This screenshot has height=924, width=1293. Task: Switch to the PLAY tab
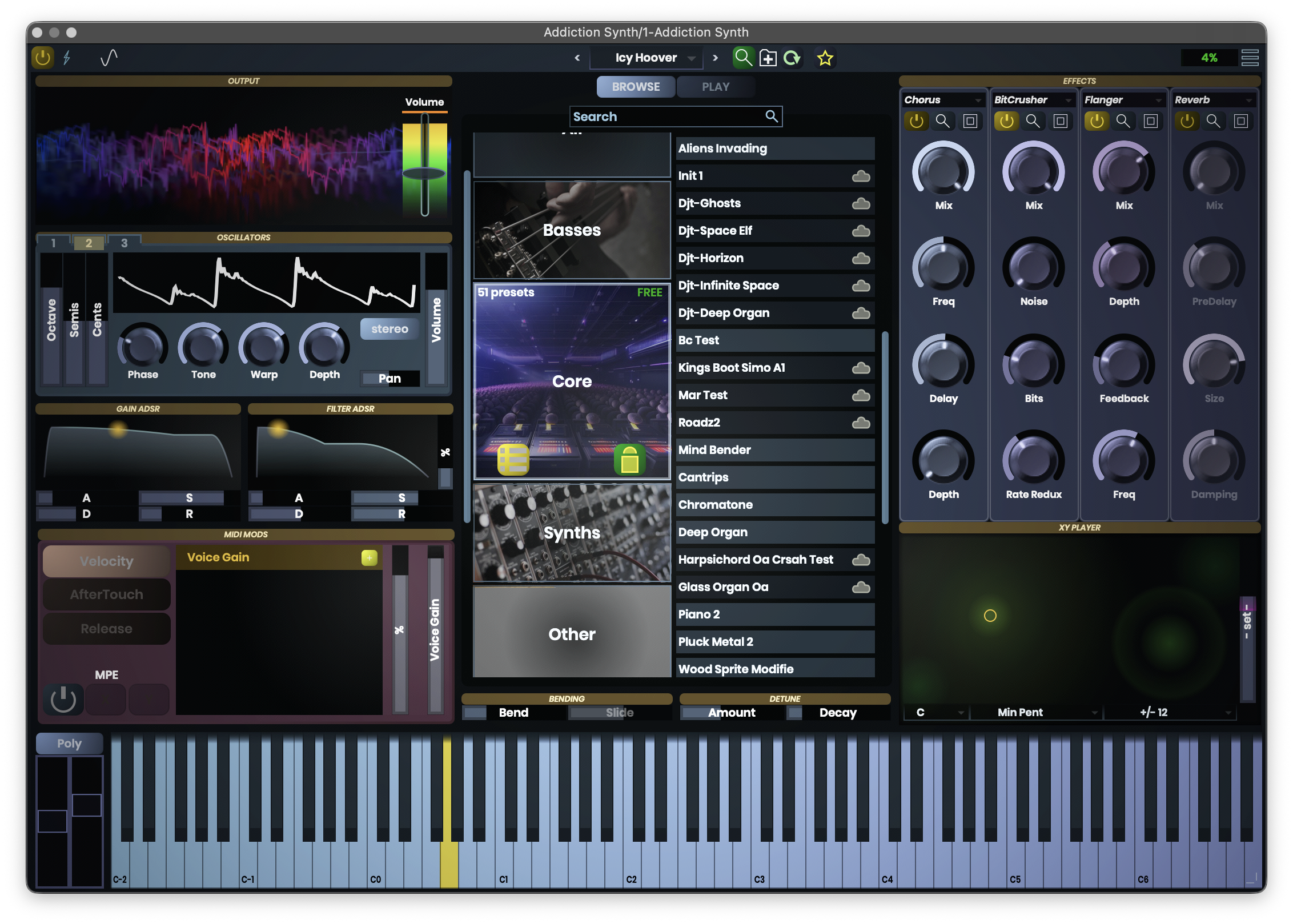pyautogui.click(x=716, y=86)
